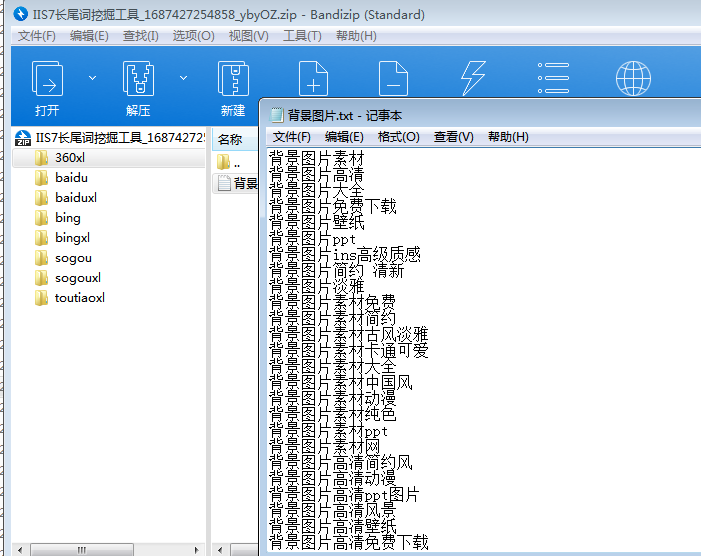This screenshot has width=701, height=556.
Task: Open Bandizip 帮助(H) menu
Action: [356, 36]
